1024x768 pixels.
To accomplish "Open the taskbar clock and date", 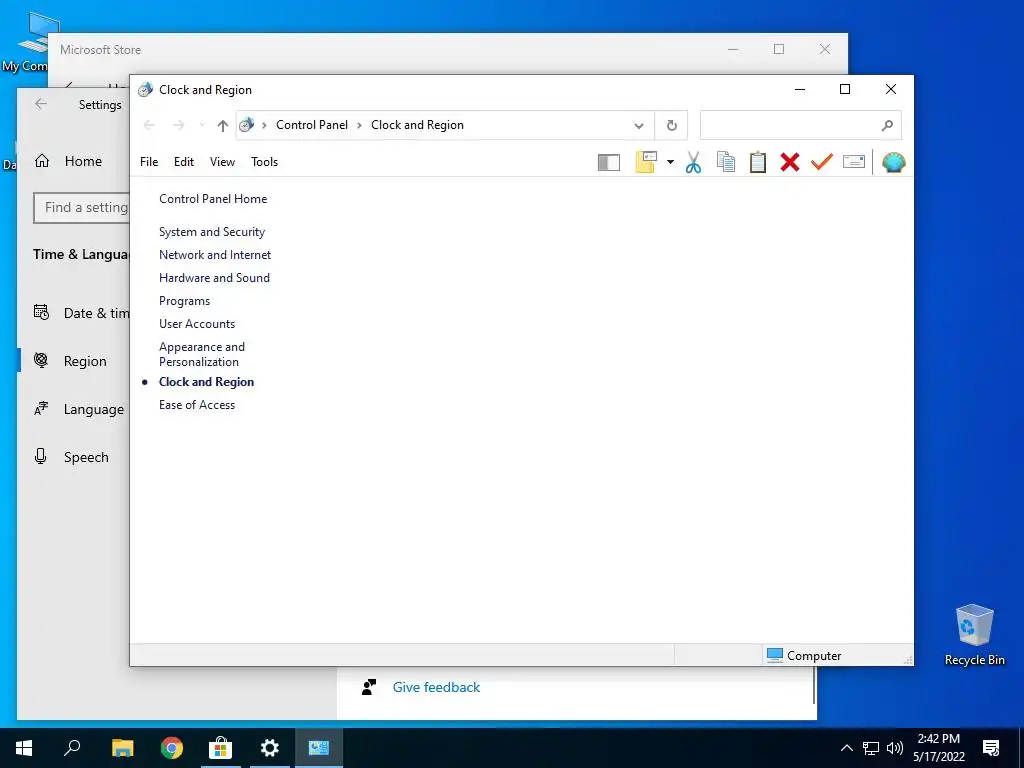I will coord(938,748).
